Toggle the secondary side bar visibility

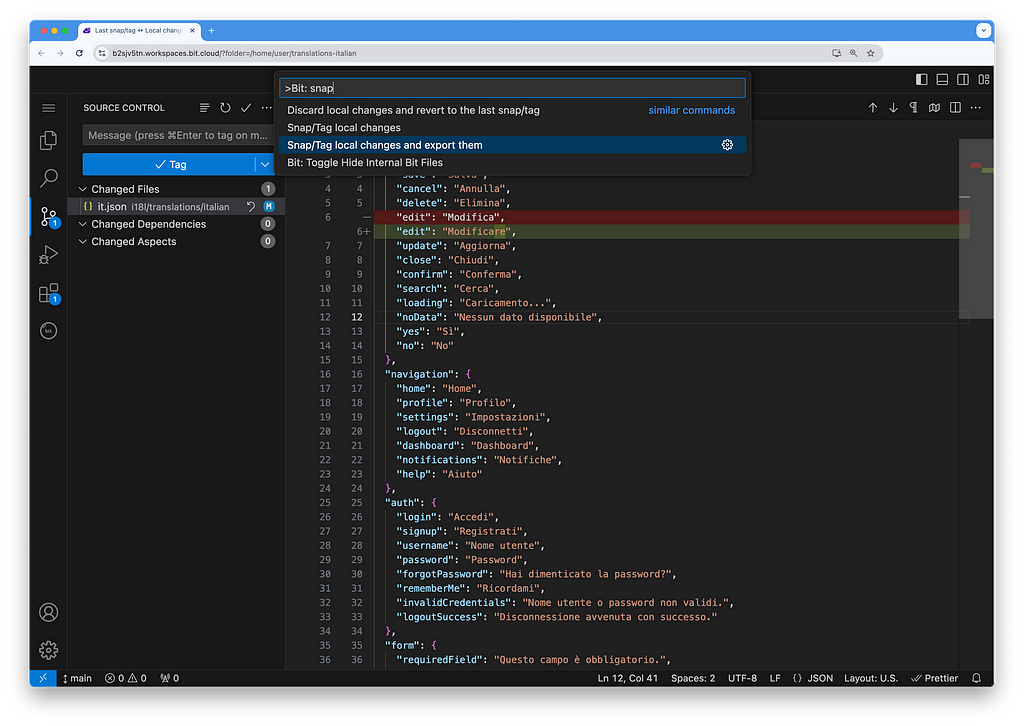[963, 79]
